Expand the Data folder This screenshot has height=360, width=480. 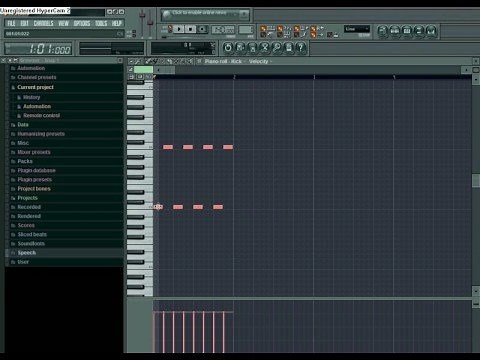click(23, 125)
